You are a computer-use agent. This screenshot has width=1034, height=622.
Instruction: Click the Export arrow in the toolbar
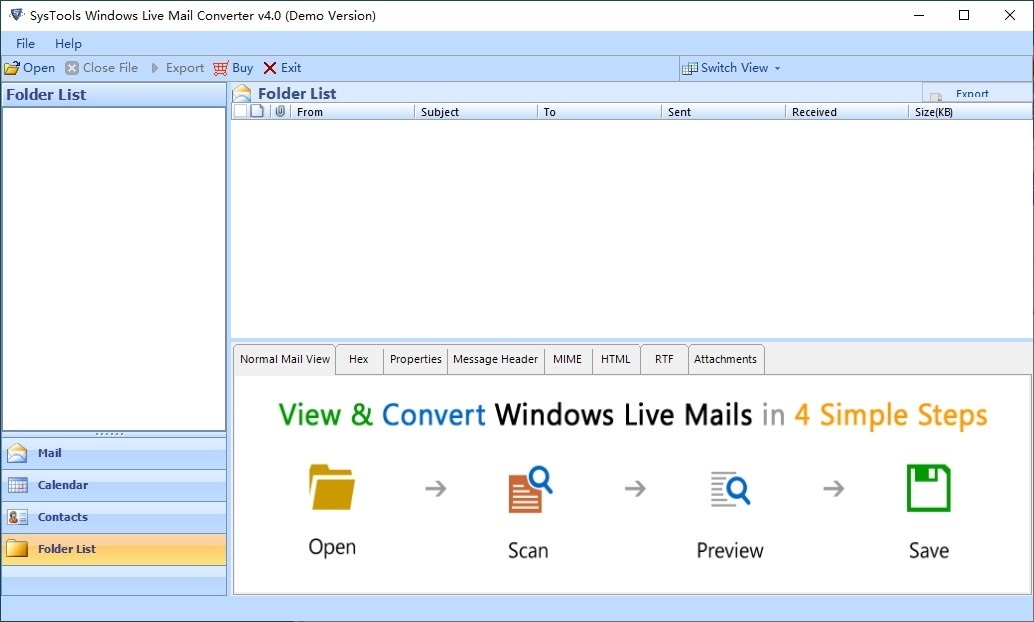(177, 68)
